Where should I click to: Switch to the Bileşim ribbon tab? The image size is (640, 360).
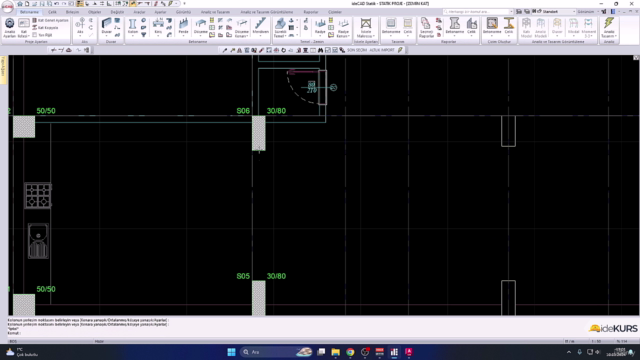click(x=72, y=12)
